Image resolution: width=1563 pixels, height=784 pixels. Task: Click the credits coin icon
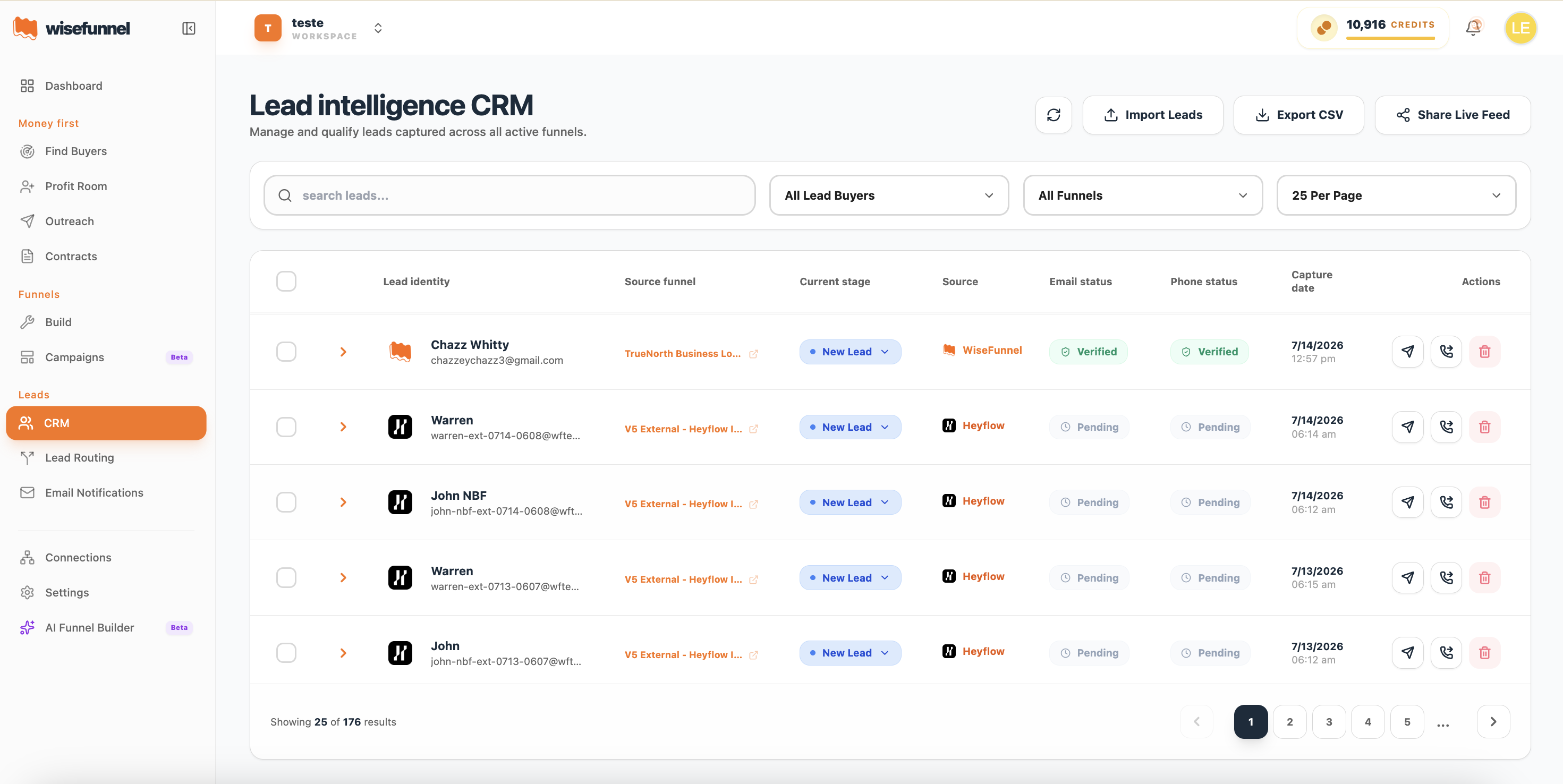1324,28
